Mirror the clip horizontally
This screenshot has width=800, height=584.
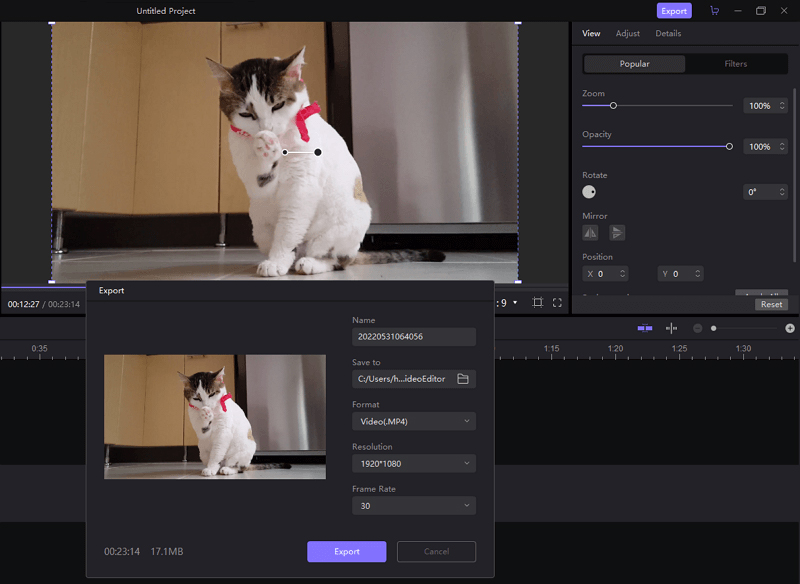click(590, 233)
